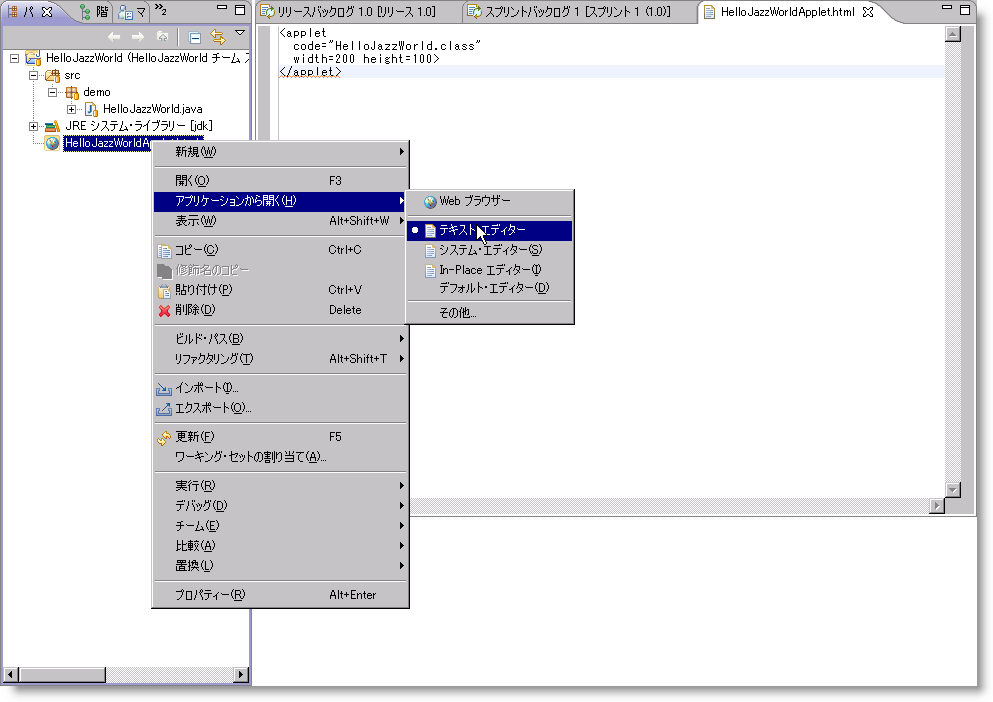The width and height of the screenshot is (993, 702).
Task: Click the Forward arrow in Package Explorer toolbar
Action: [x=137, y=37]
